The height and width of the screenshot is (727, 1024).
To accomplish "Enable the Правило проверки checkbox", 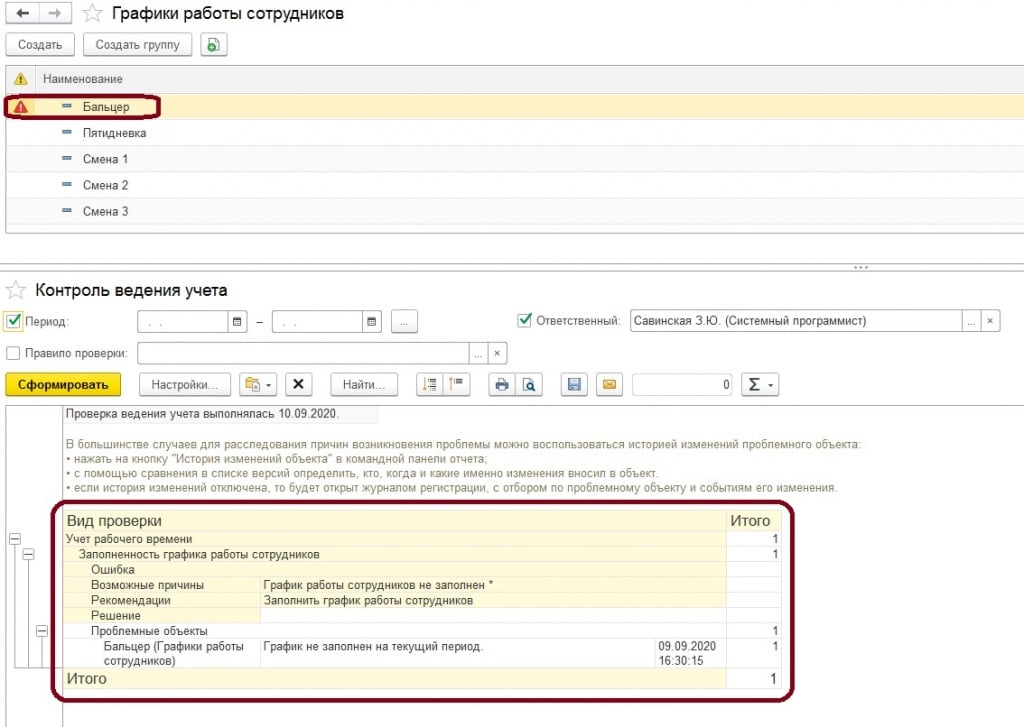I will 14,352.
